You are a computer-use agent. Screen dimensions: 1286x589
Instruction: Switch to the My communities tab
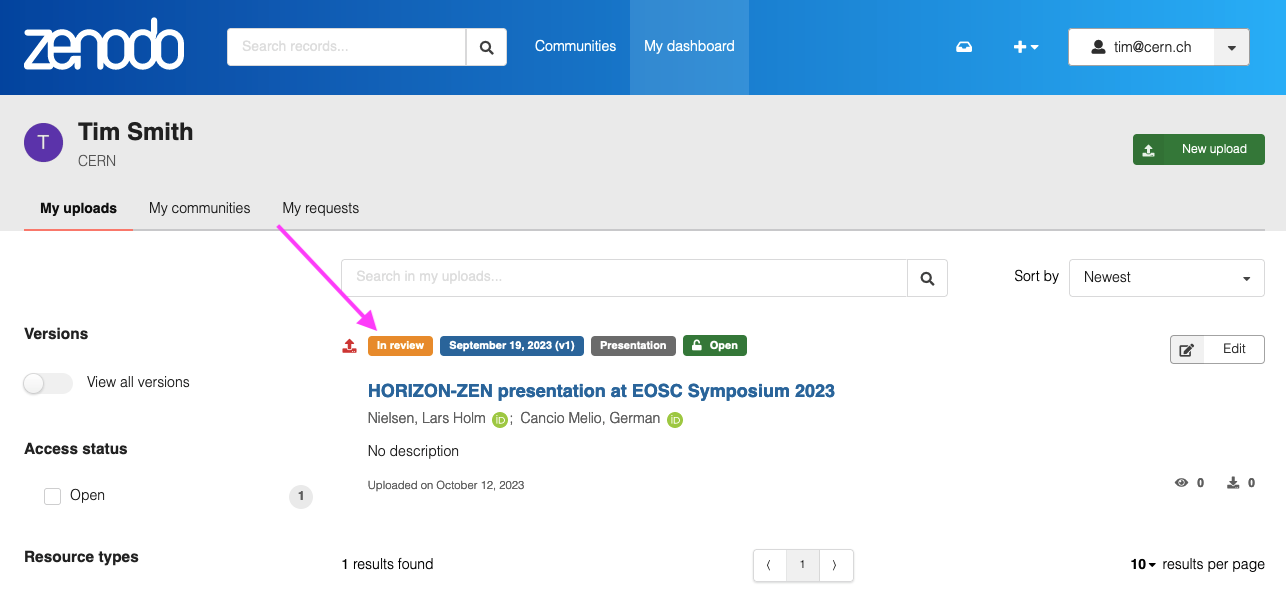pos(199,208)
